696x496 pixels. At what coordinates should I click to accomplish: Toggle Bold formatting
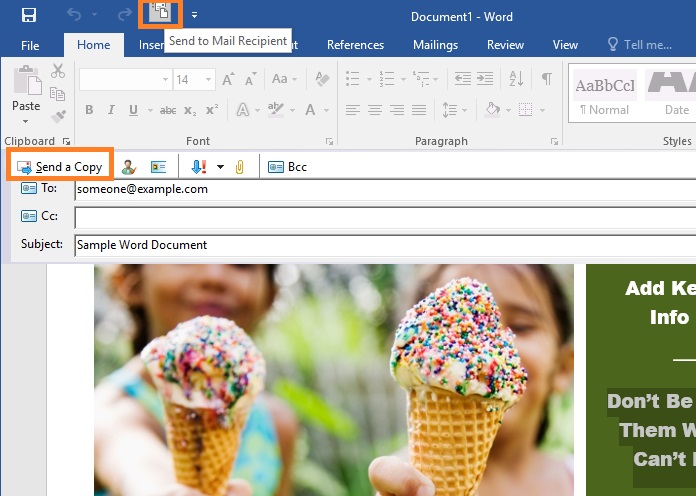click(x=89, y=110)
